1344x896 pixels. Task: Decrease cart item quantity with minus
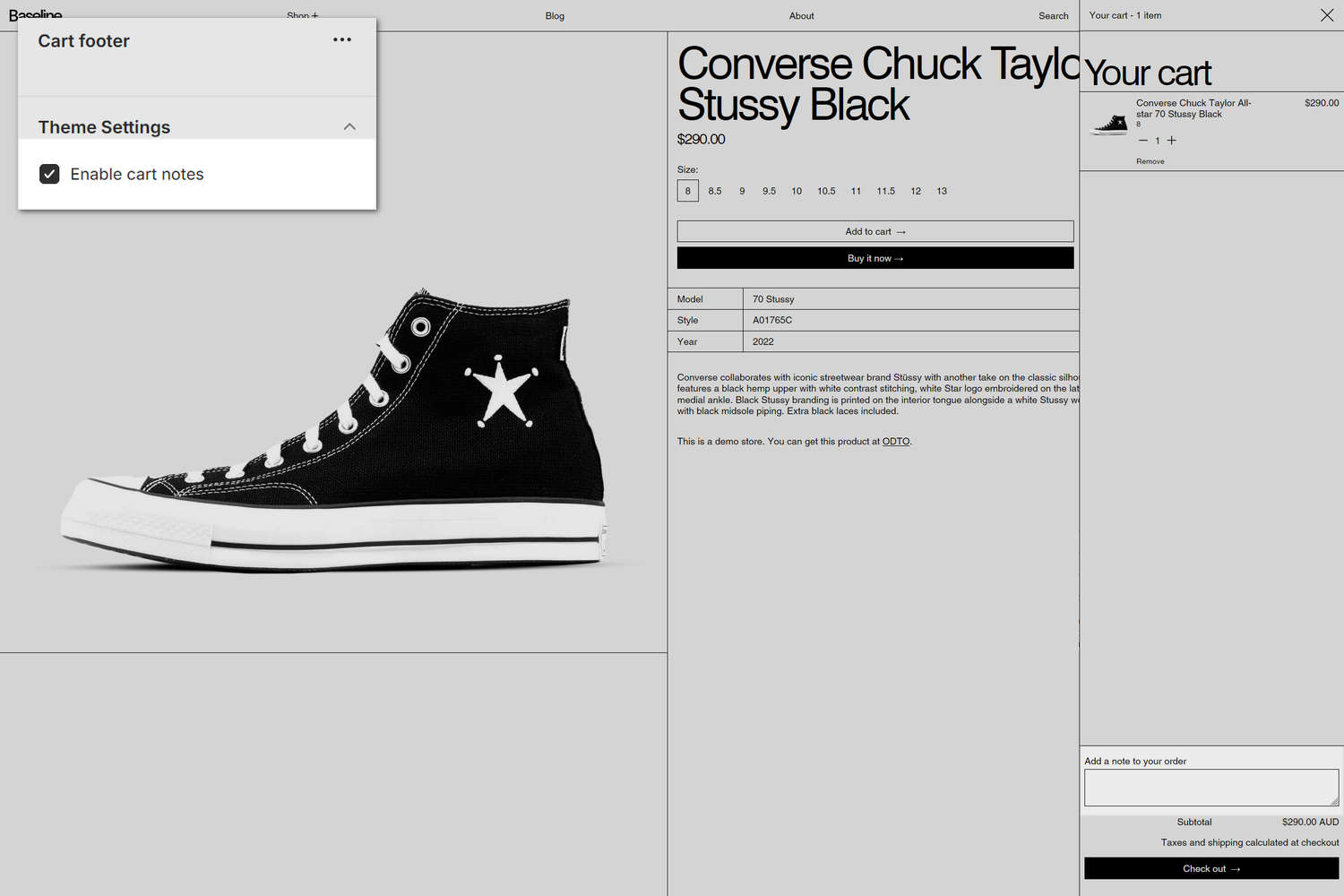[1142, 141]
